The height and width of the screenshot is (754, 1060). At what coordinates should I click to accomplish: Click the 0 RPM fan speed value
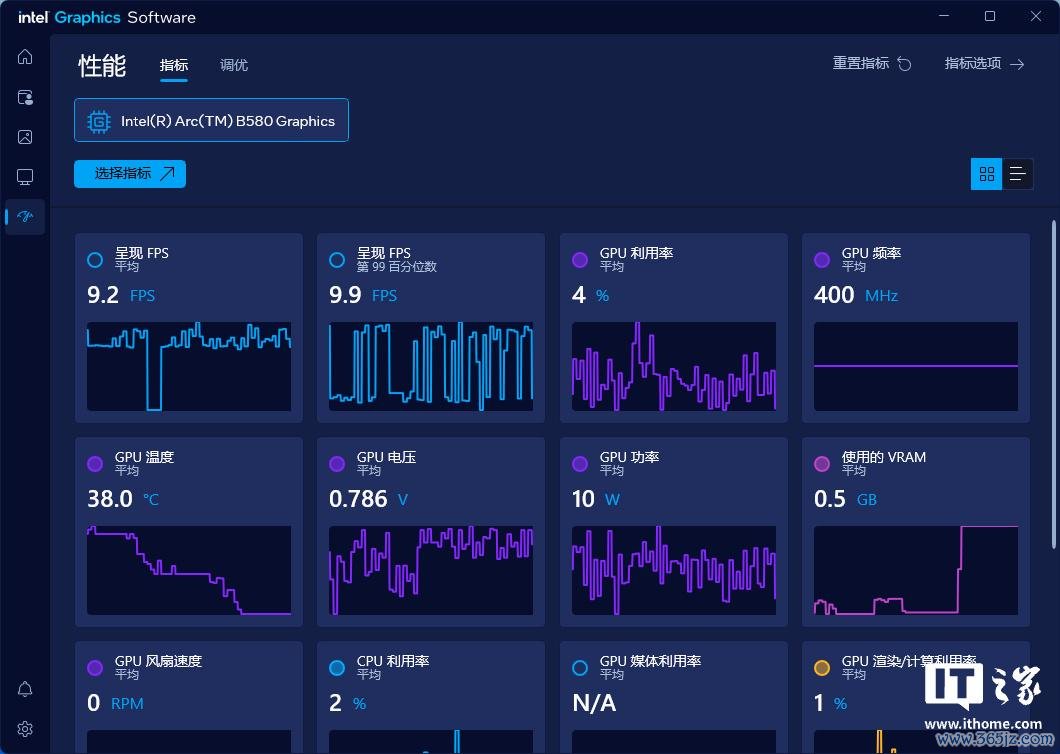click(116, 703)
